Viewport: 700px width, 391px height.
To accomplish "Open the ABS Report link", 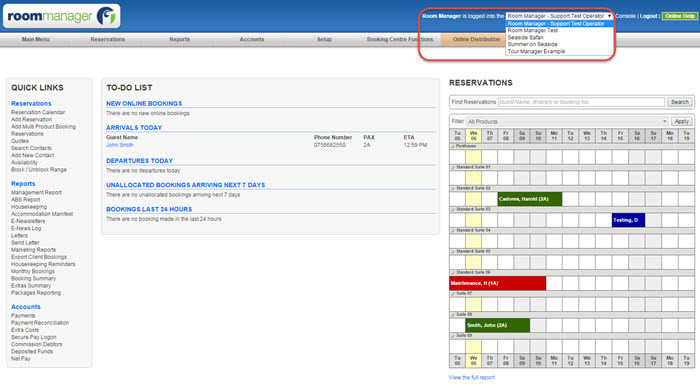I will click(x=25, y=200).
